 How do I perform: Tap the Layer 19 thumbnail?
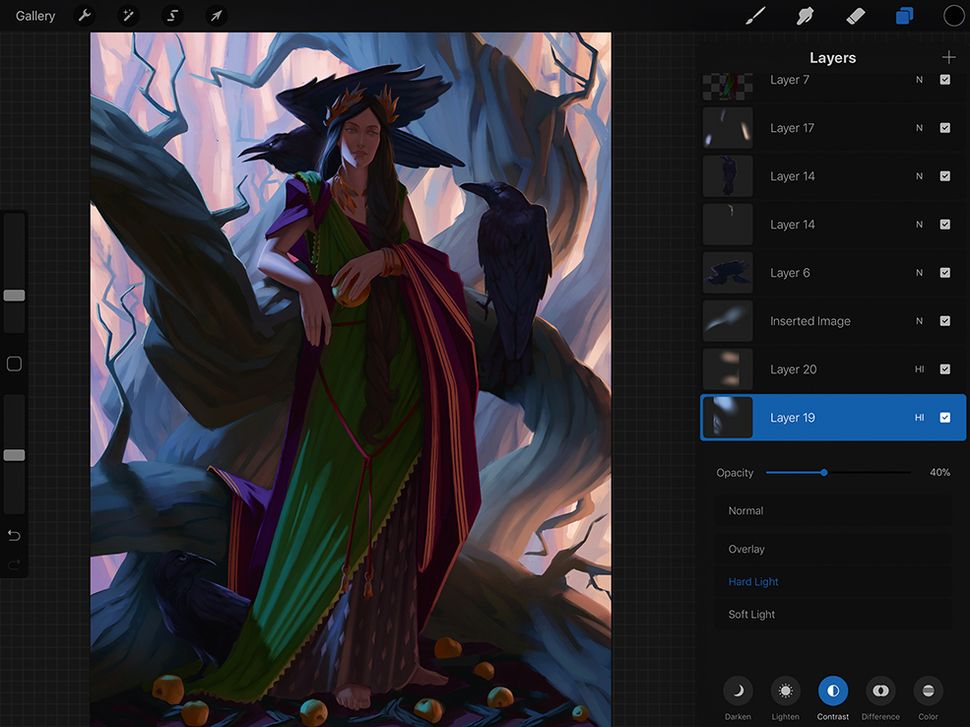click(727, 417)
